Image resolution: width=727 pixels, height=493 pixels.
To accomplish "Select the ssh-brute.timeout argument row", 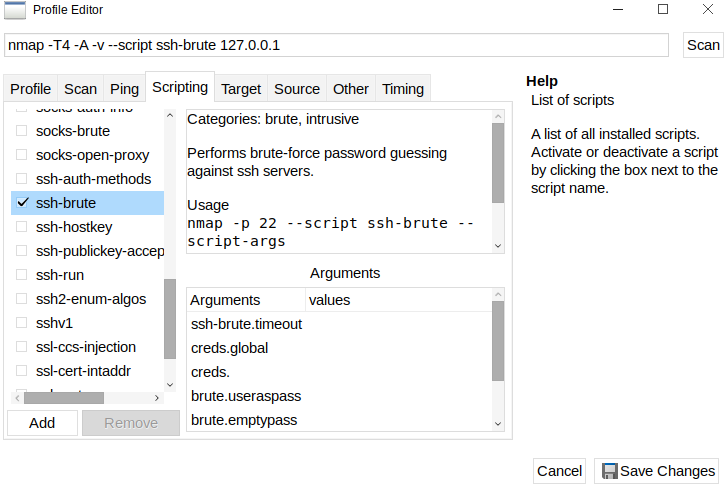I will point(246,324).
